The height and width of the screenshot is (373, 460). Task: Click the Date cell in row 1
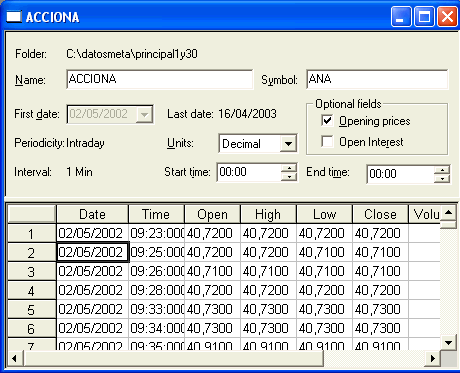(x=92, y=233)
